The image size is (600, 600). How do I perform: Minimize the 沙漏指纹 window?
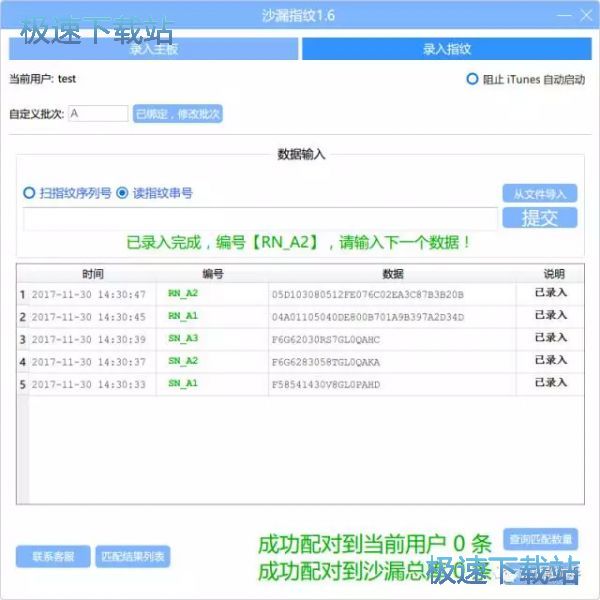click(x=564, y=16)
